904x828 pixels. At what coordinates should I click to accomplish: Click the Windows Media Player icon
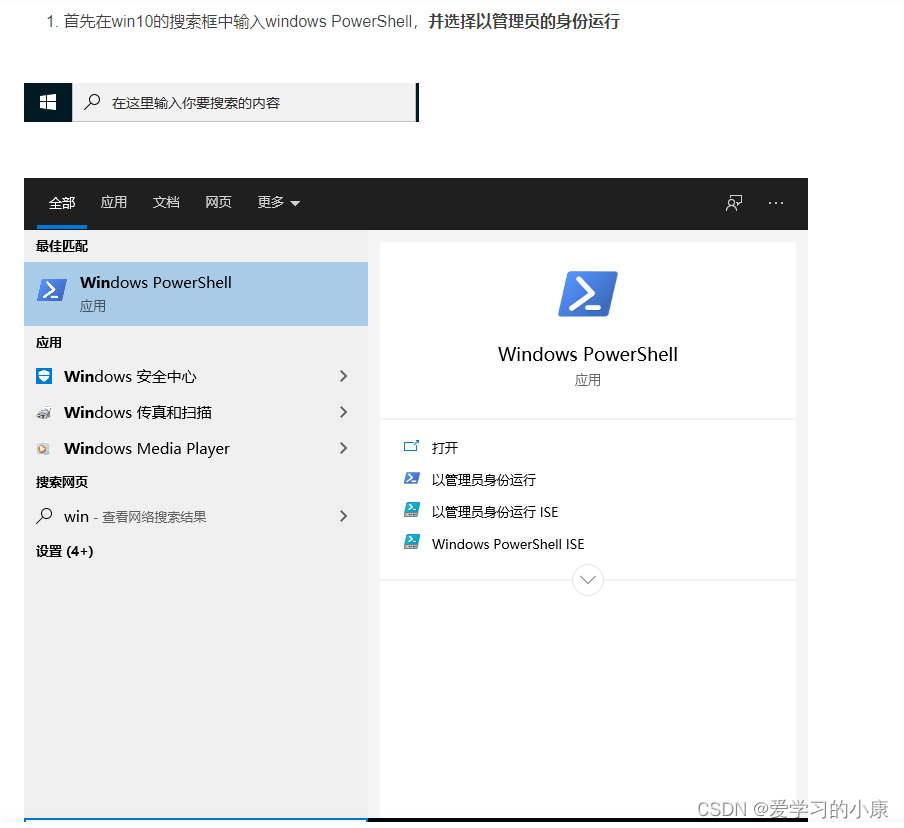(43, 449)
